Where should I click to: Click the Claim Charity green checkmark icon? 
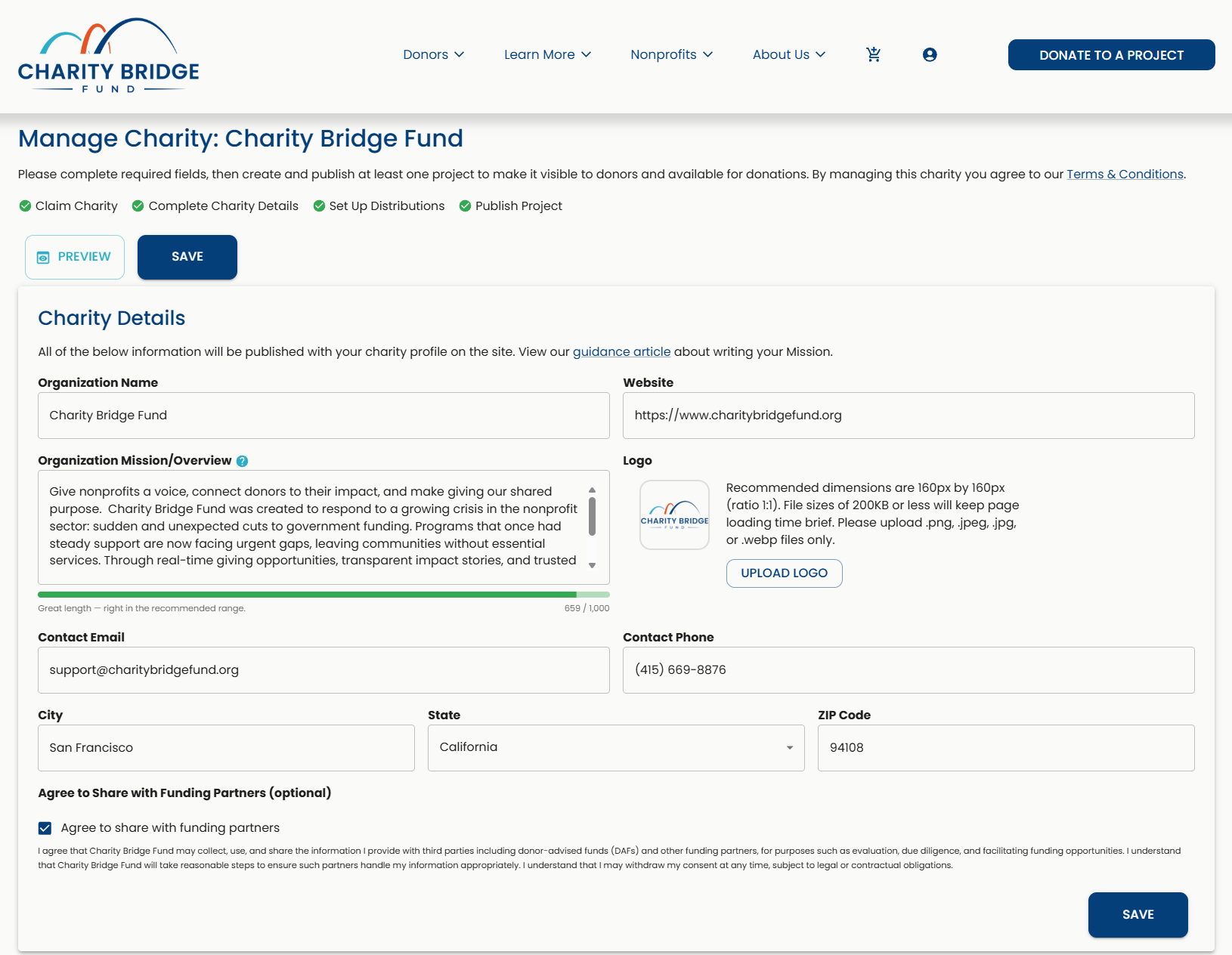pyautogui.click(x=25, y=206)
